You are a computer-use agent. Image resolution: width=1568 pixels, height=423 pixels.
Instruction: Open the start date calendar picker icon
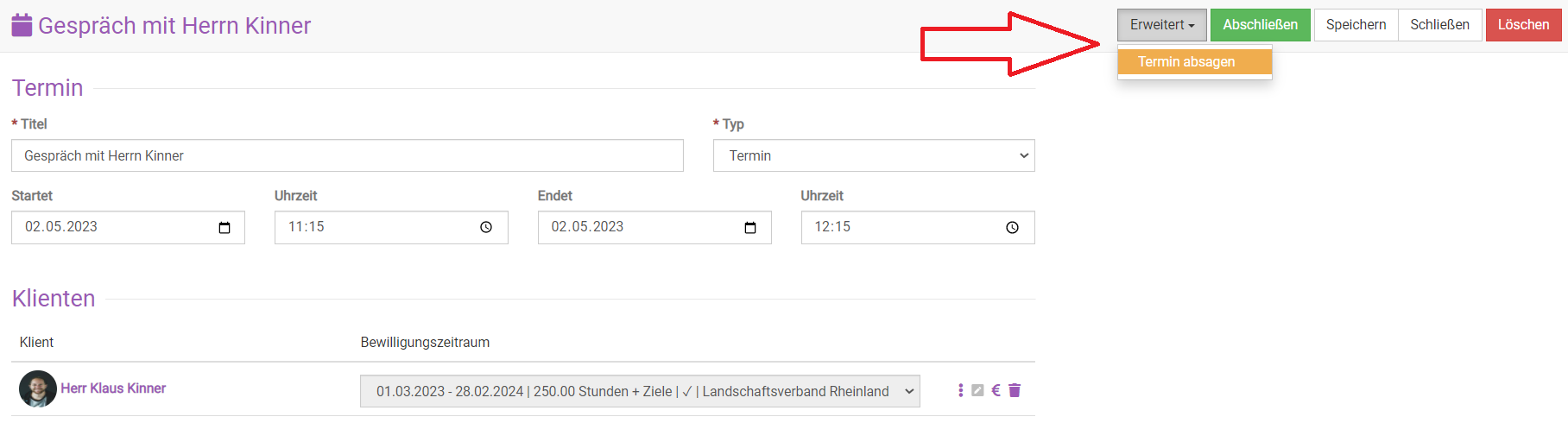224,228
